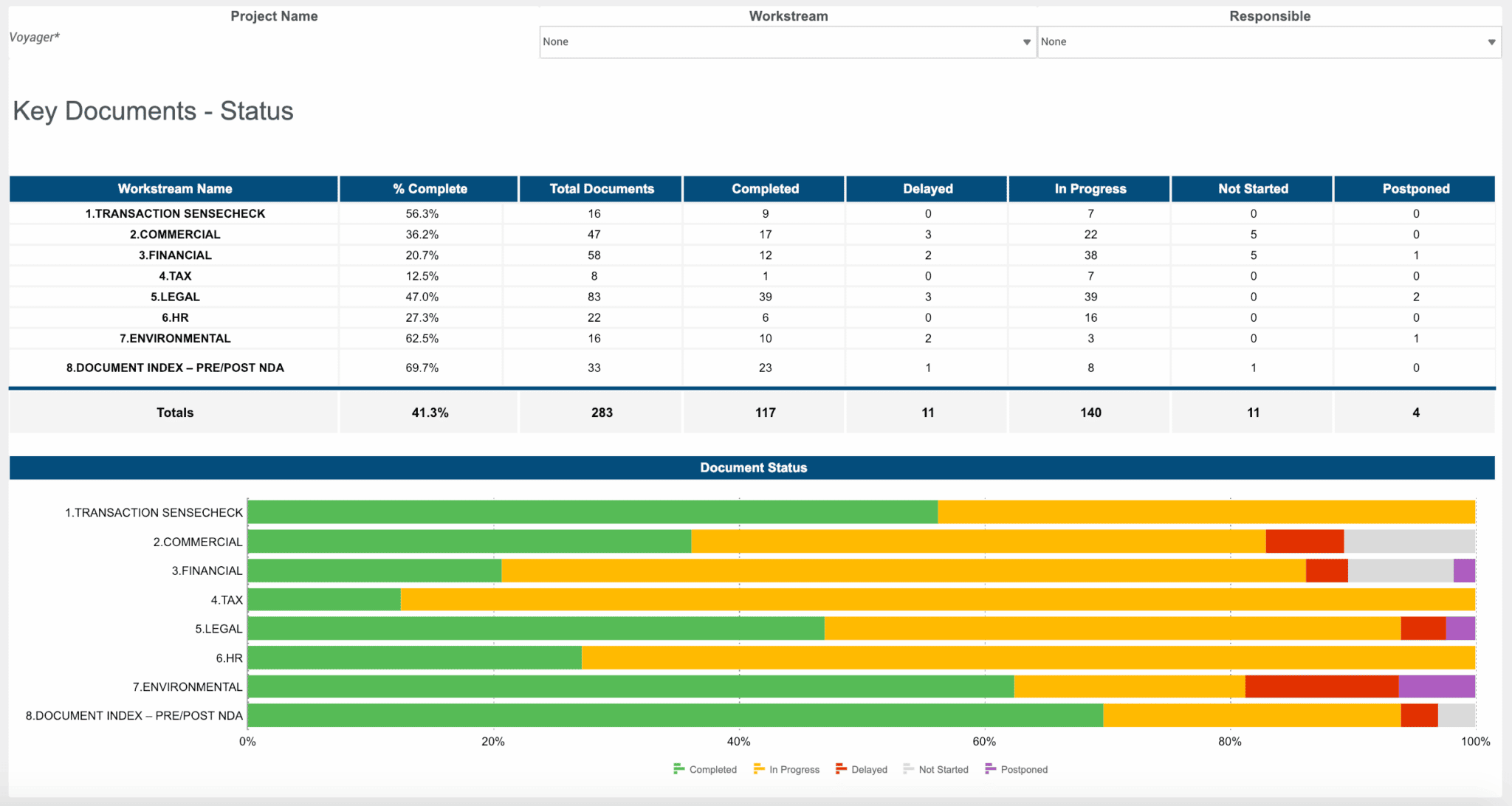
Task: Click Financial purple postponed bar segment
Action: coord(1464,571)
